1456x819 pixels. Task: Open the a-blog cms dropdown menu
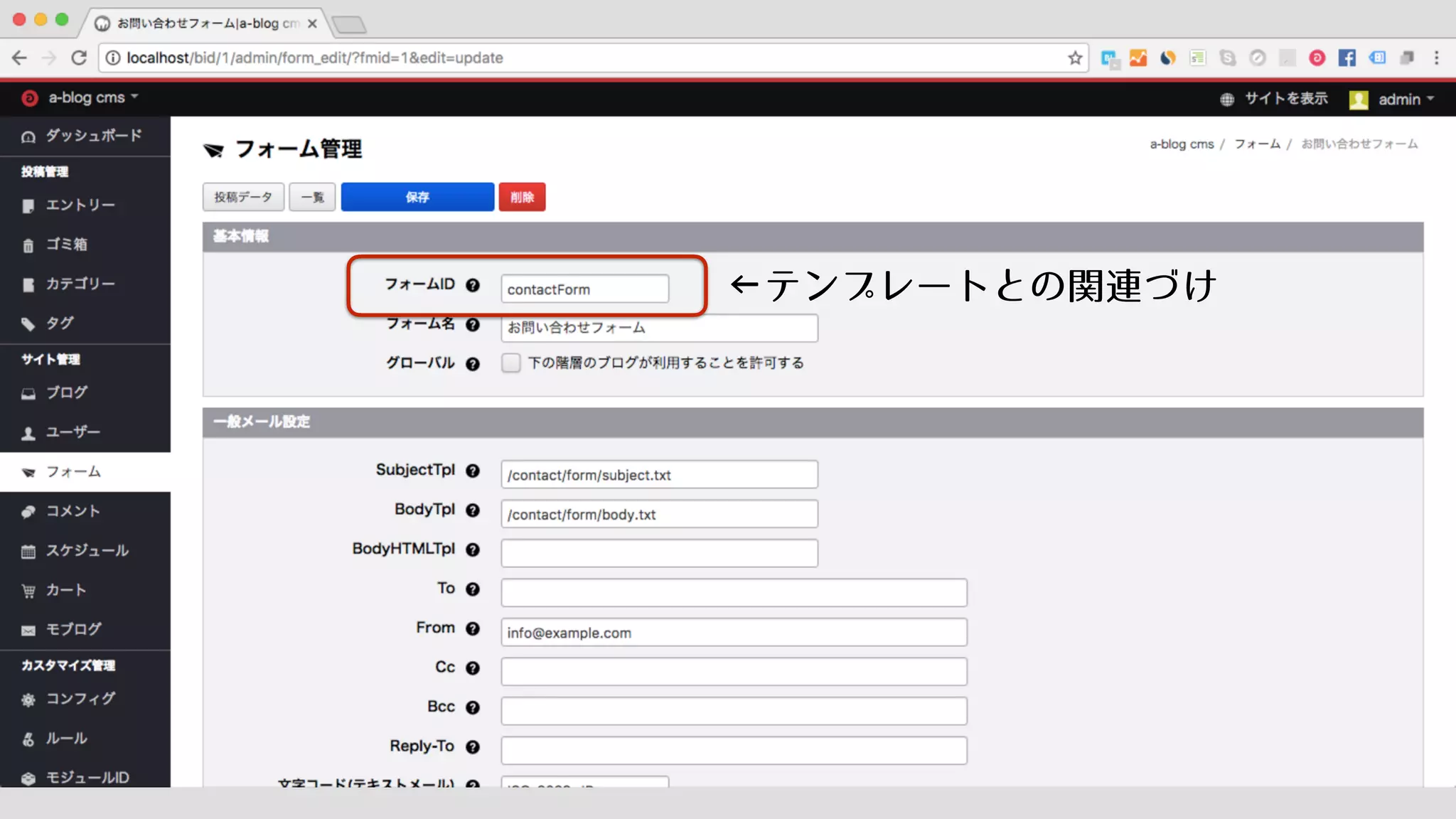pyautogui.click(x=93, y=97)
